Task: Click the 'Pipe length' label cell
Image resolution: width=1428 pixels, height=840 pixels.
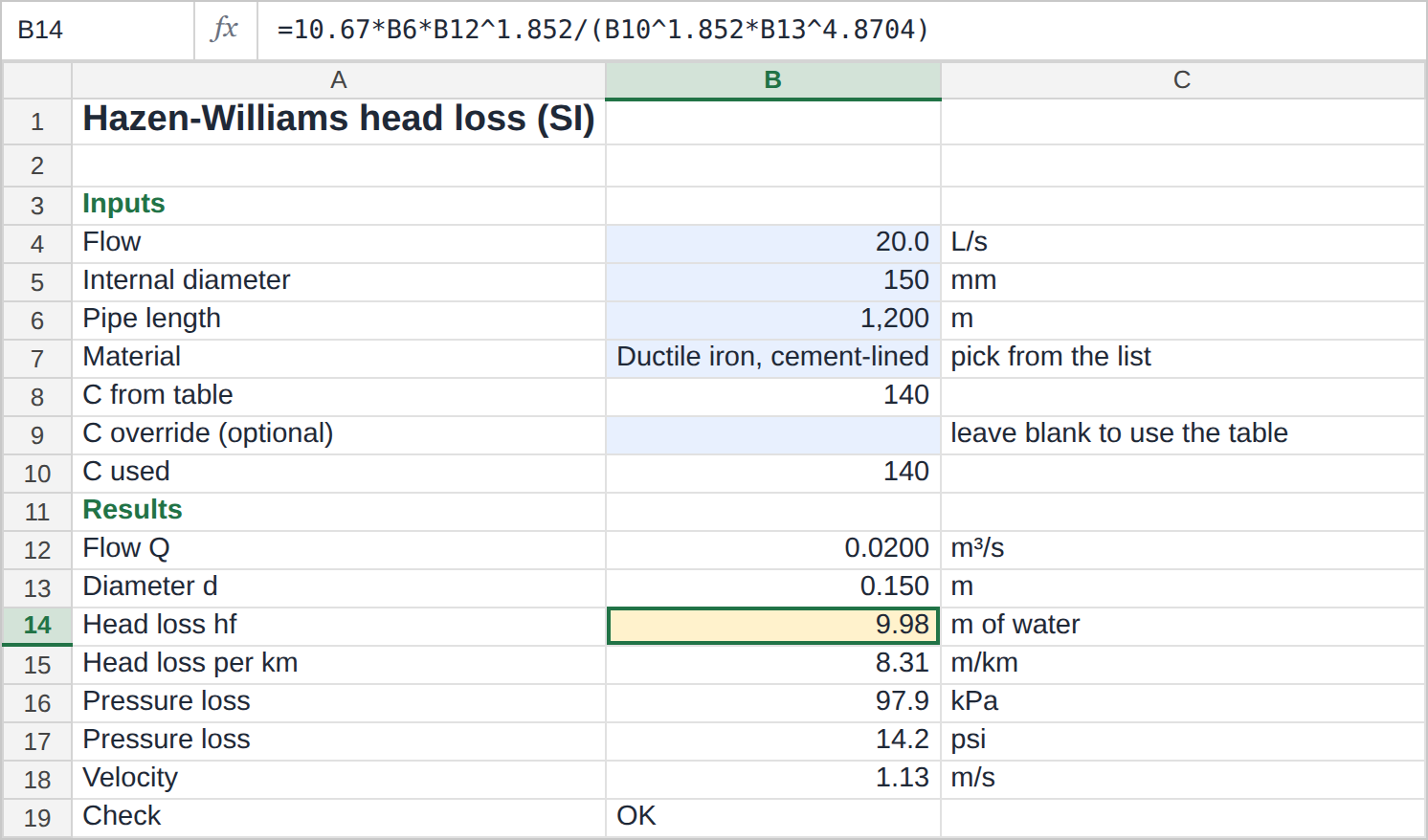Action: coord(339,320)
